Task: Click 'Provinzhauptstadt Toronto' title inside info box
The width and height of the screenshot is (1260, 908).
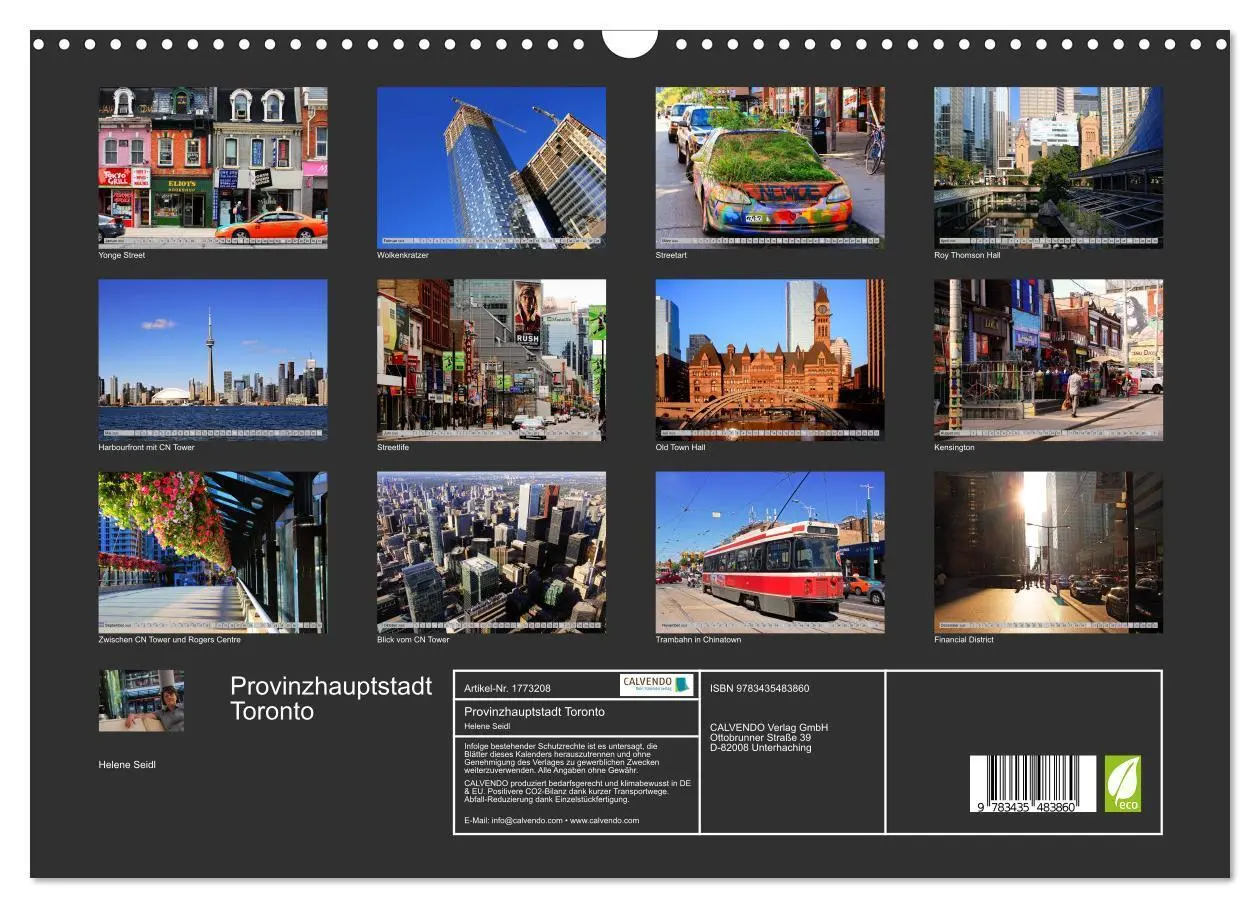Action: [x=535, y=712]
